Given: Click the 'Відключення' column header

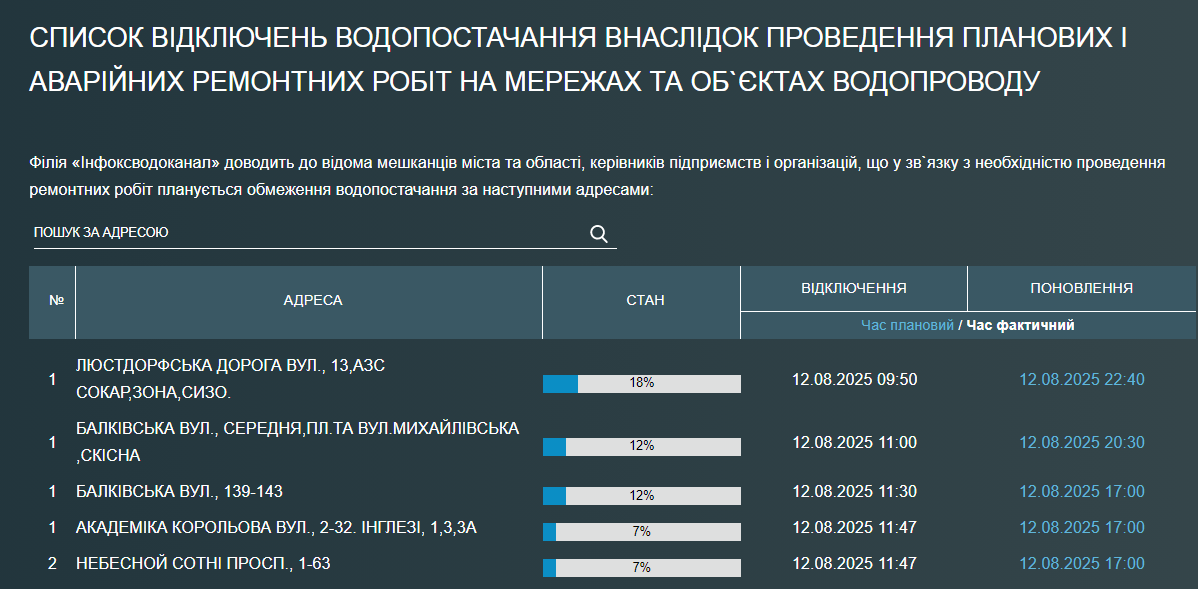Looking at the screenshot, I should tap(853, 288).
